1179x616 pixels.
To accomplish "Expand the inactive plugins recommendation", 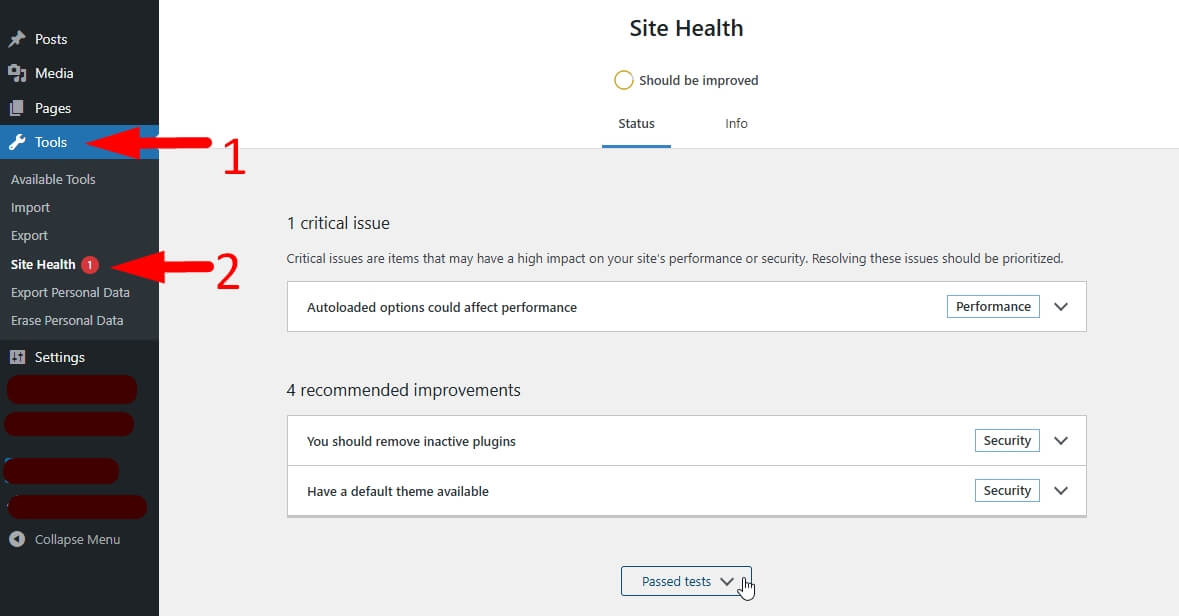I will tap(1061, 440).
